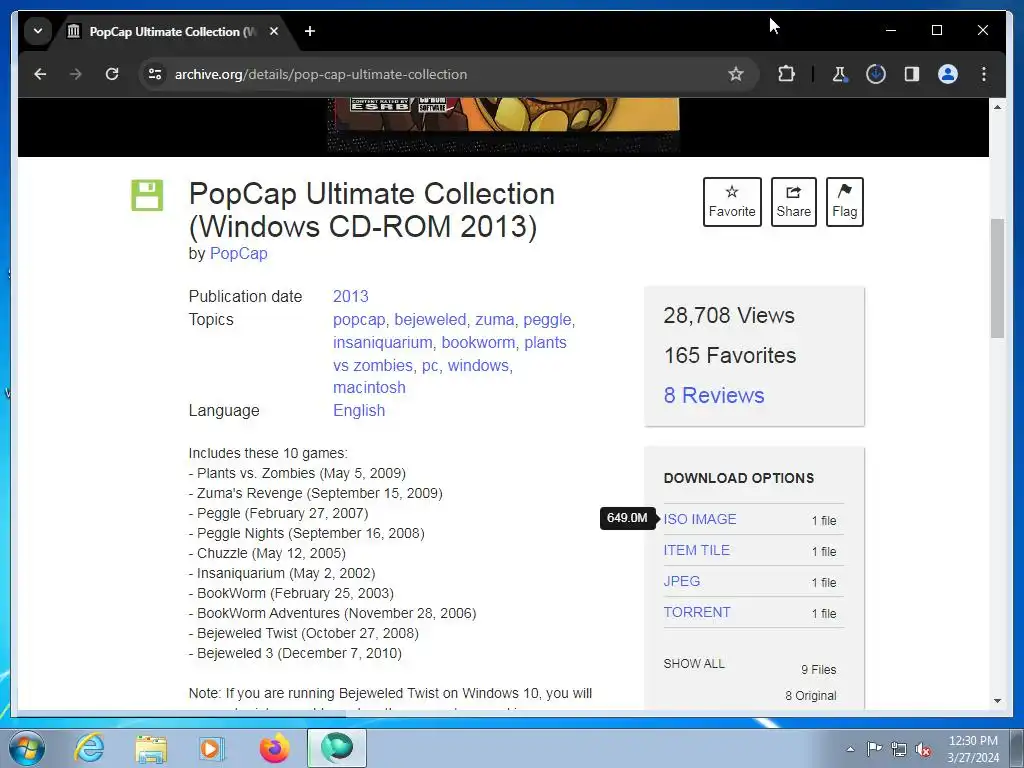The image size is (1024, 768).
Task: Select the active browser taskbar button
Action: coord(337,748)
